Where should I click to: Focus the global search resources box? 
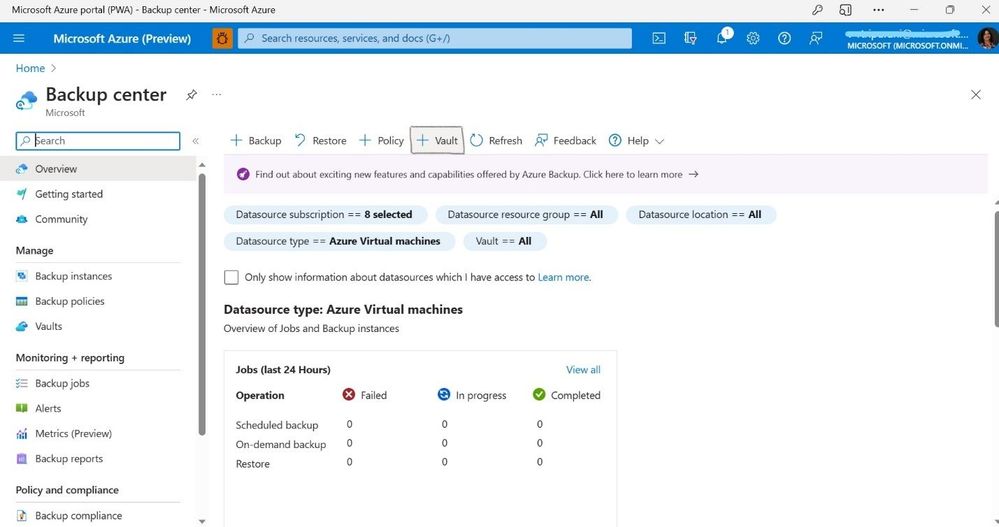pos(435,38)
